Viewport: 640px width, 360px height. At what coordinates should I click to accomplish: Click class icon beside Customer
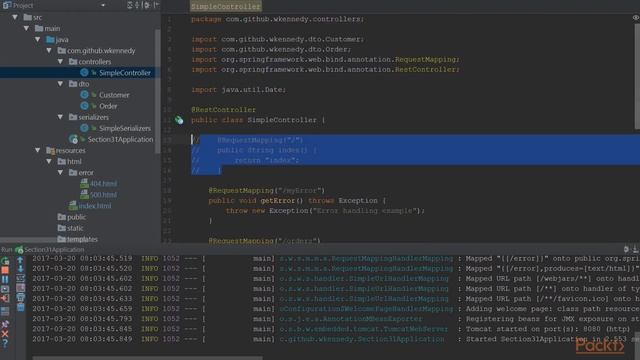point(84,95)
